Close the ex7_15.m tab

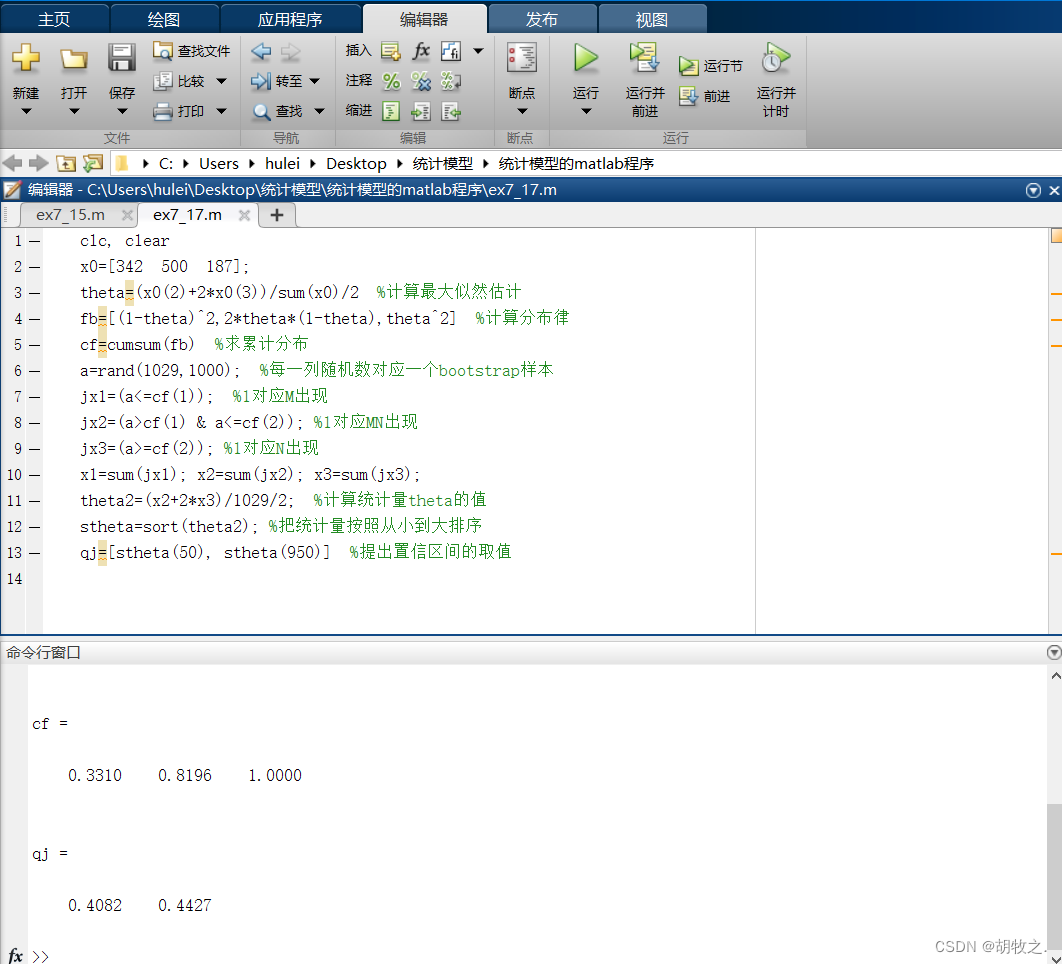[x=127, y=215]
